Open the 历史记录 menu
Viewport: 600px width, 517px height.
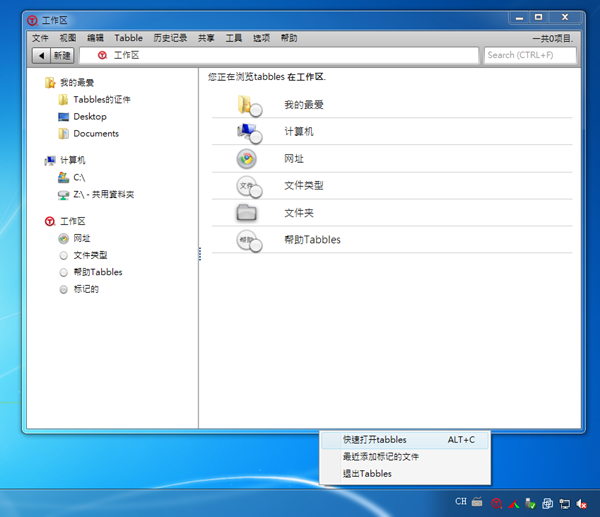pos(170,38)
